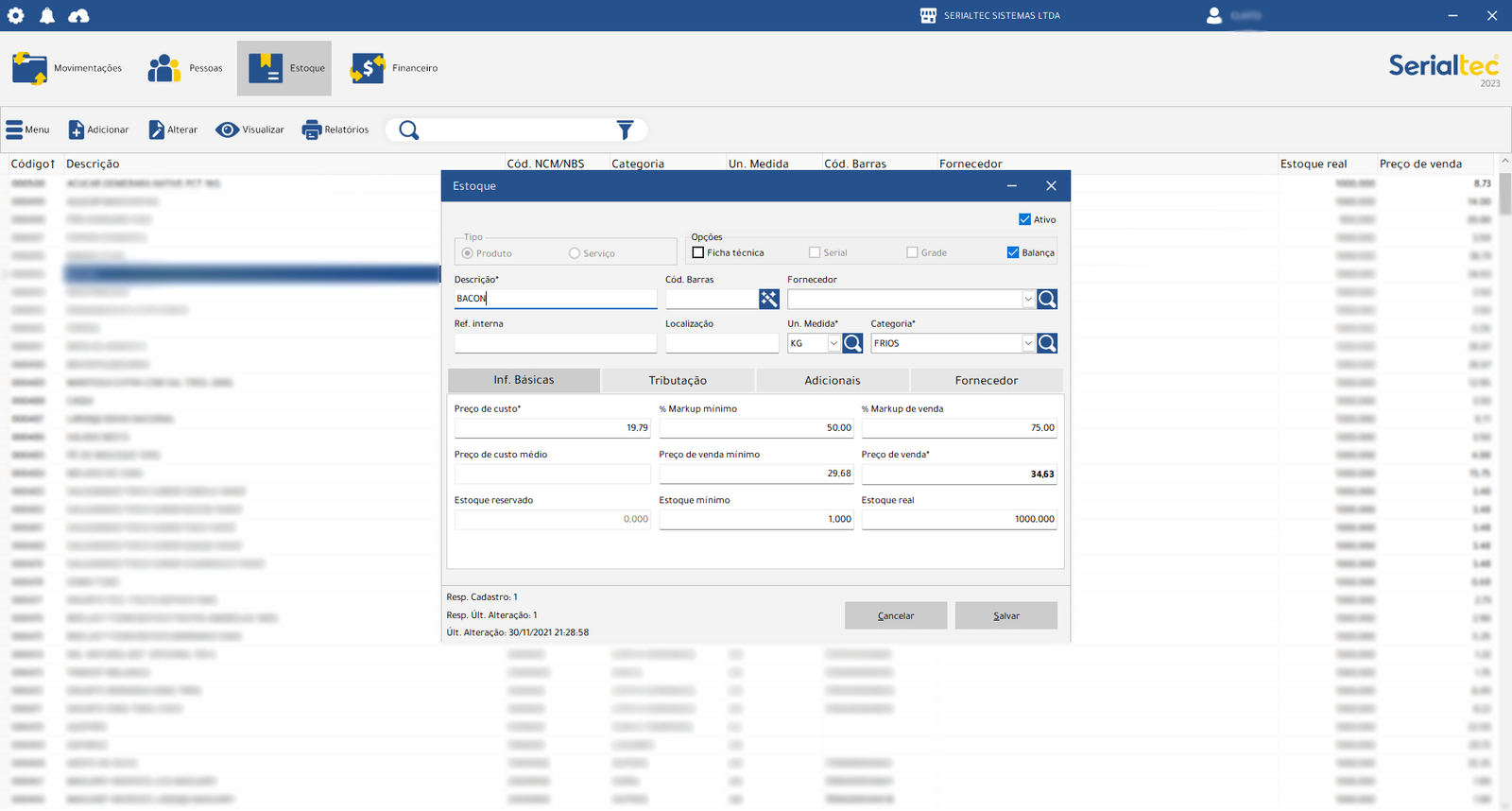Switch to the Fornecedor tab
Image resolution: width=1512 pixels, height=811 pixels.
[987, 380]
